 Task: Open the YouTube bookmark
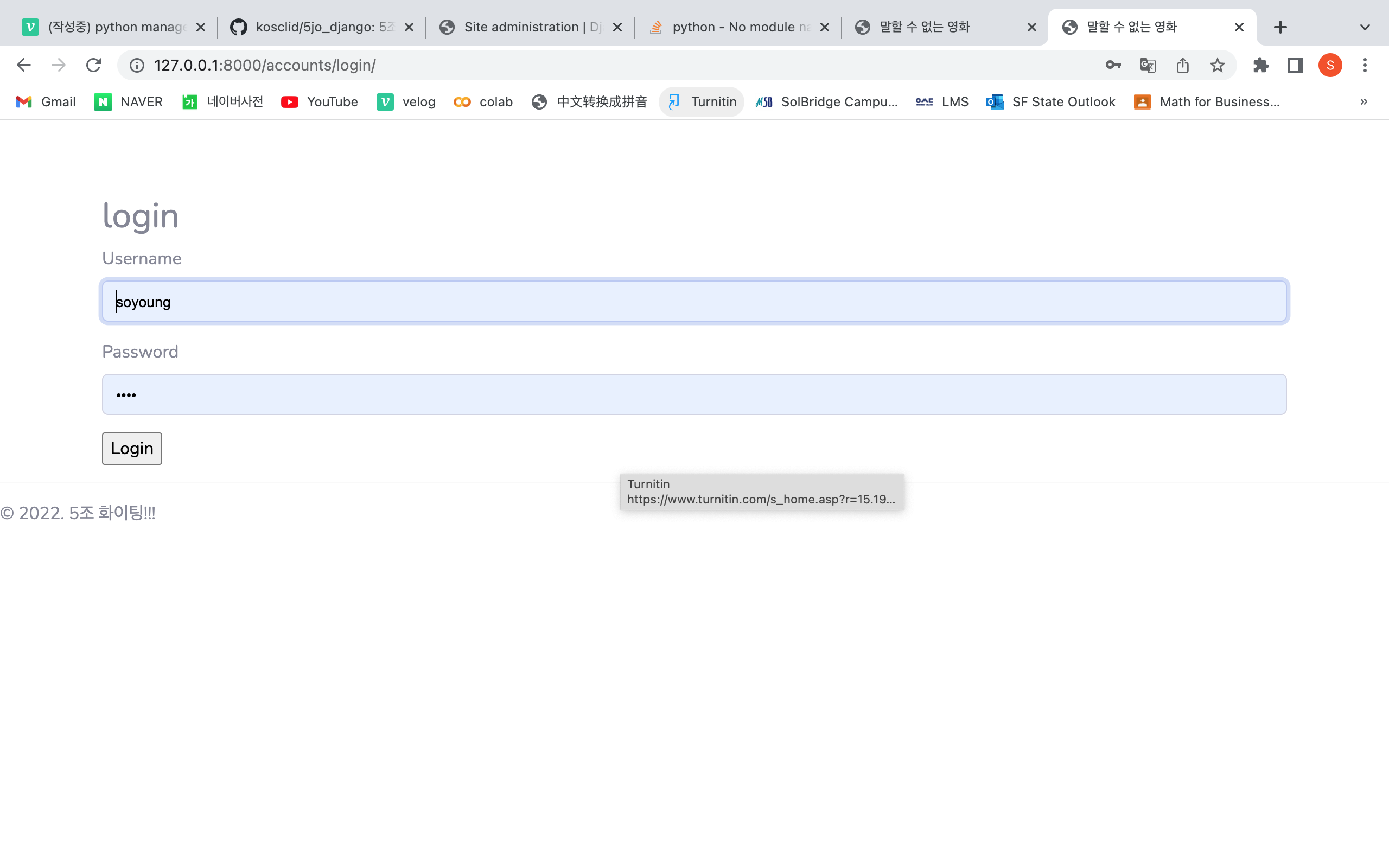coord(319,101)
